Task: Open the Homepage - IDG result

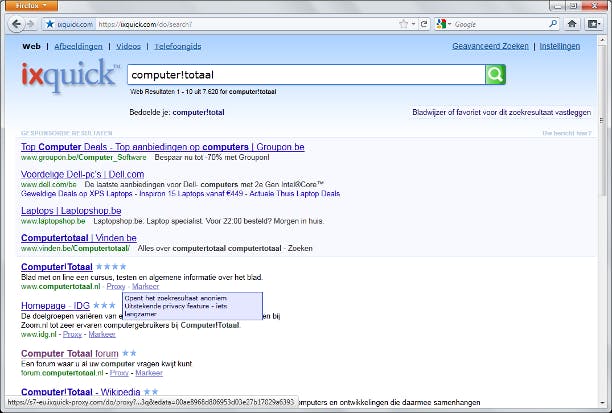Action: click(x=55, y=306)
